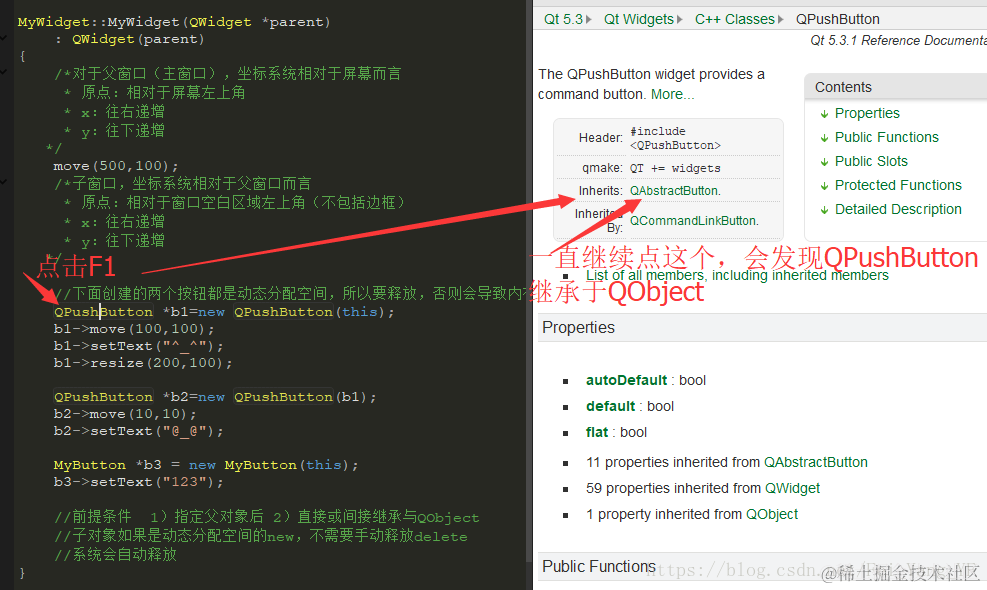Open QObject link in inherited properties

(x=772, y=514)
